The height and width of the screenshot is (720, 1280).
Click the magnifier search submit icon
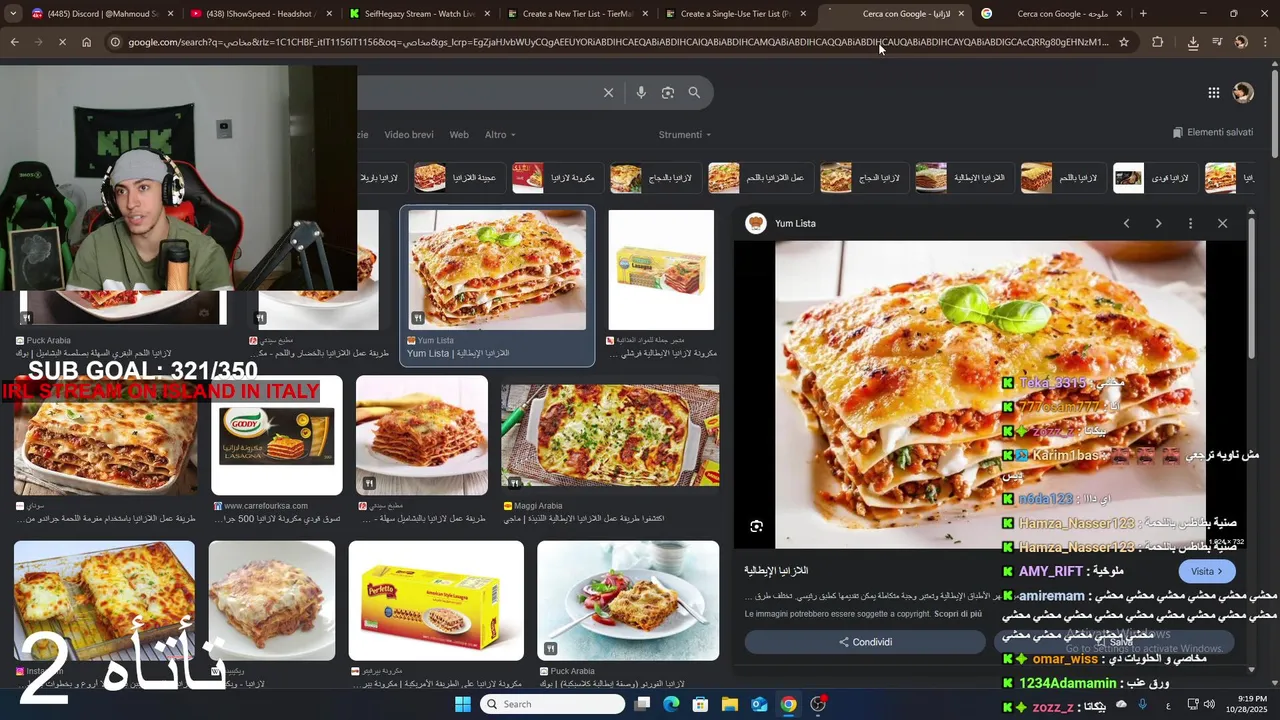coord(694,93)
